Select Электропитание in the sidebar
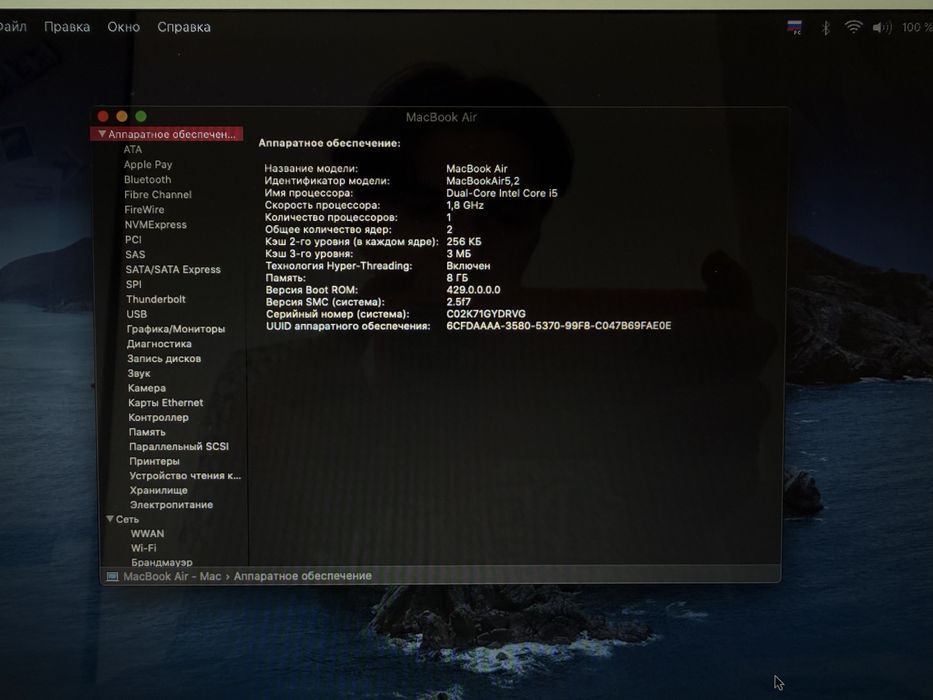Screen dimensions: 933x700 pos(171,505)
